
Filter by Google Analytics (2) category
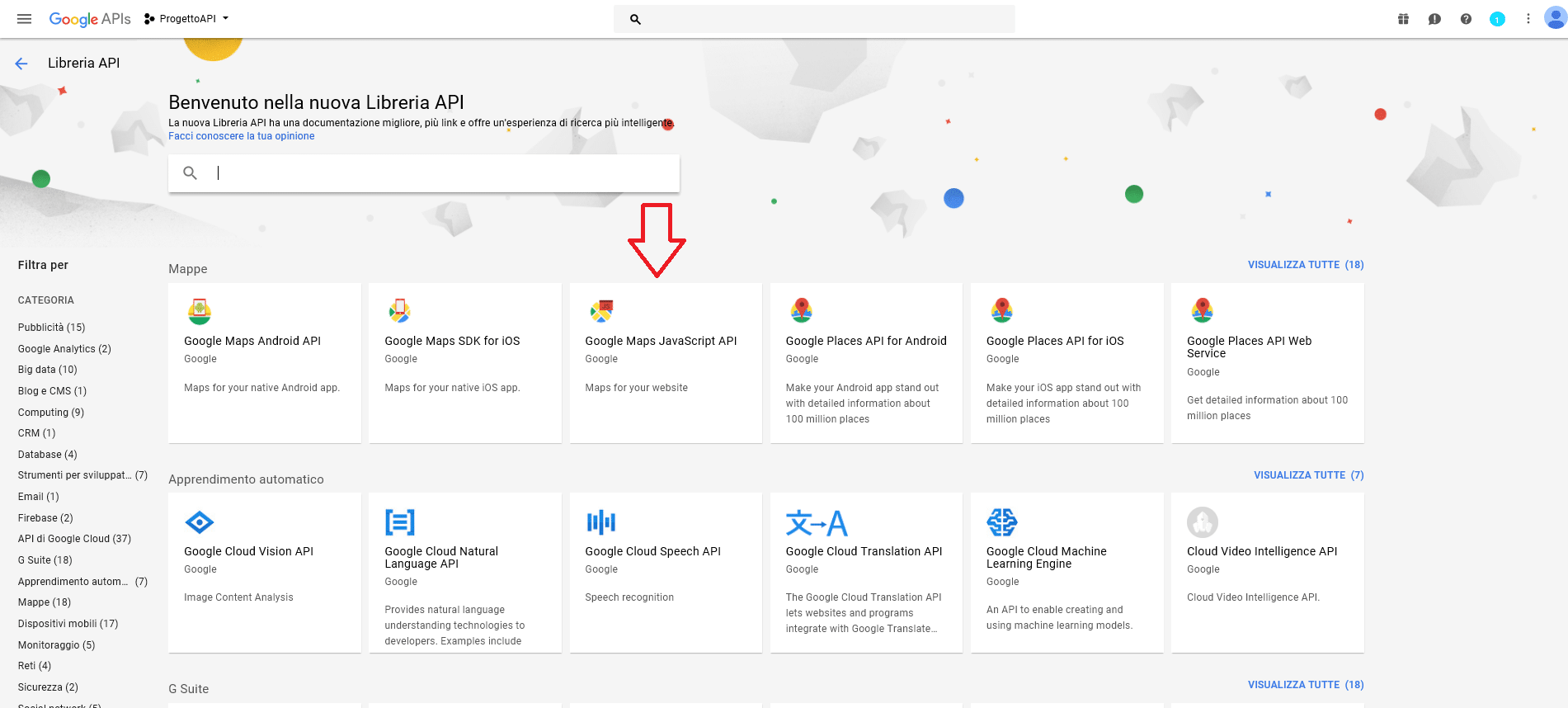[64, 349]
